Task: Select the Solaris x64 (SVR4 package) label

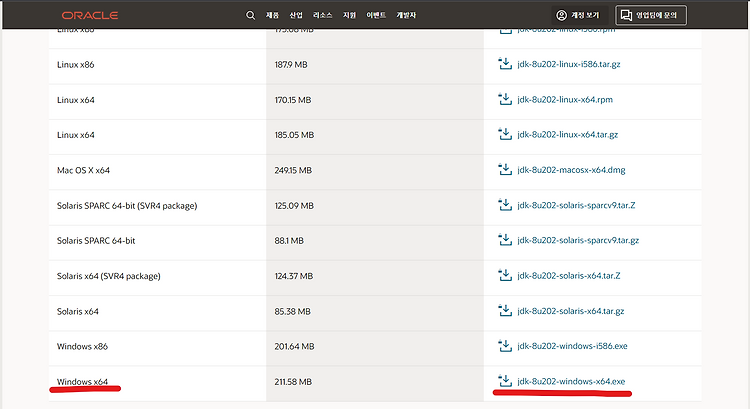Action: (x=109, y=276)
